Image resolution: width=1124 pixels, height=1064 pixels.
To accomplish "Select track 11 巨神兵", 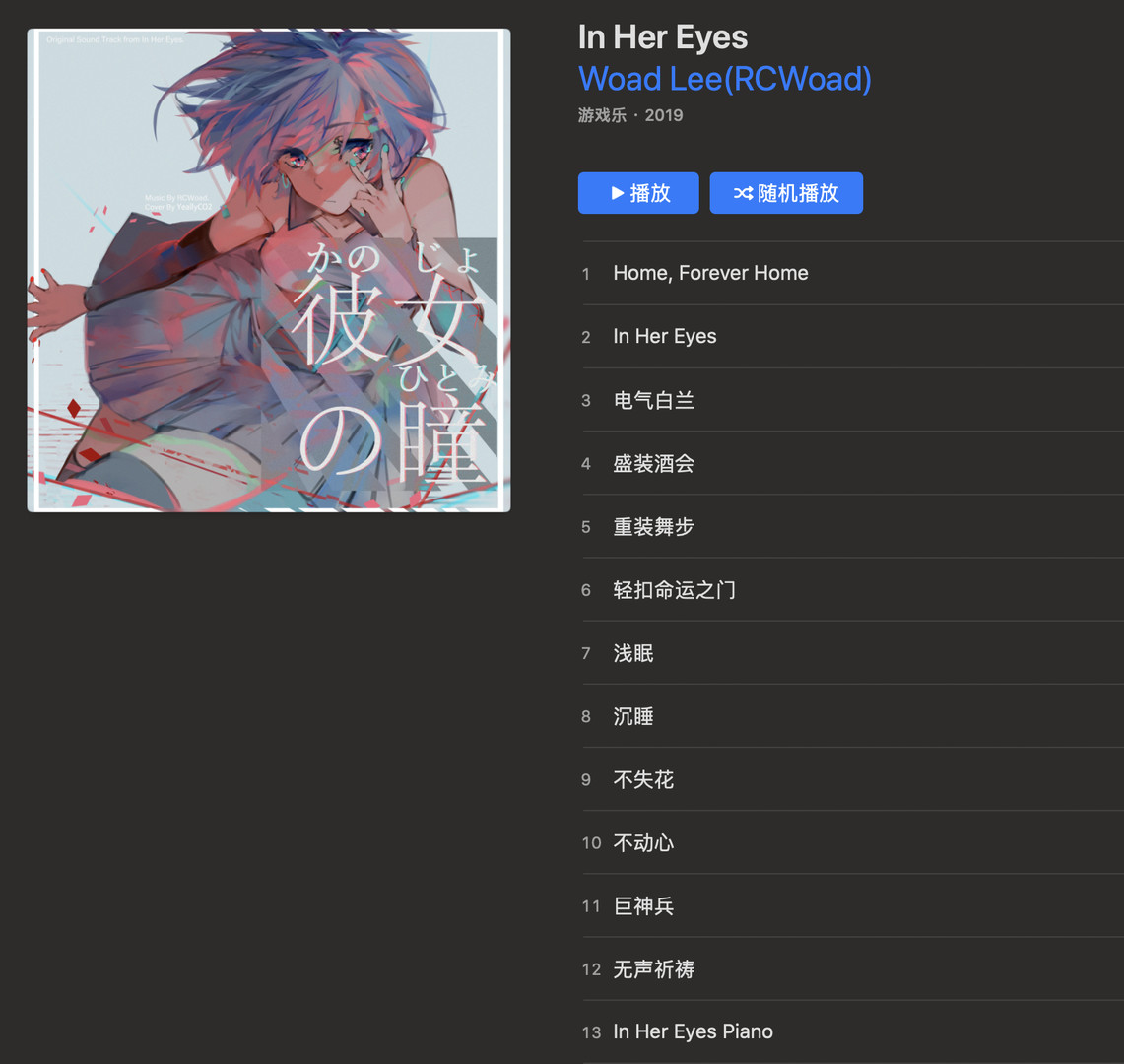I will pos(644,905).
